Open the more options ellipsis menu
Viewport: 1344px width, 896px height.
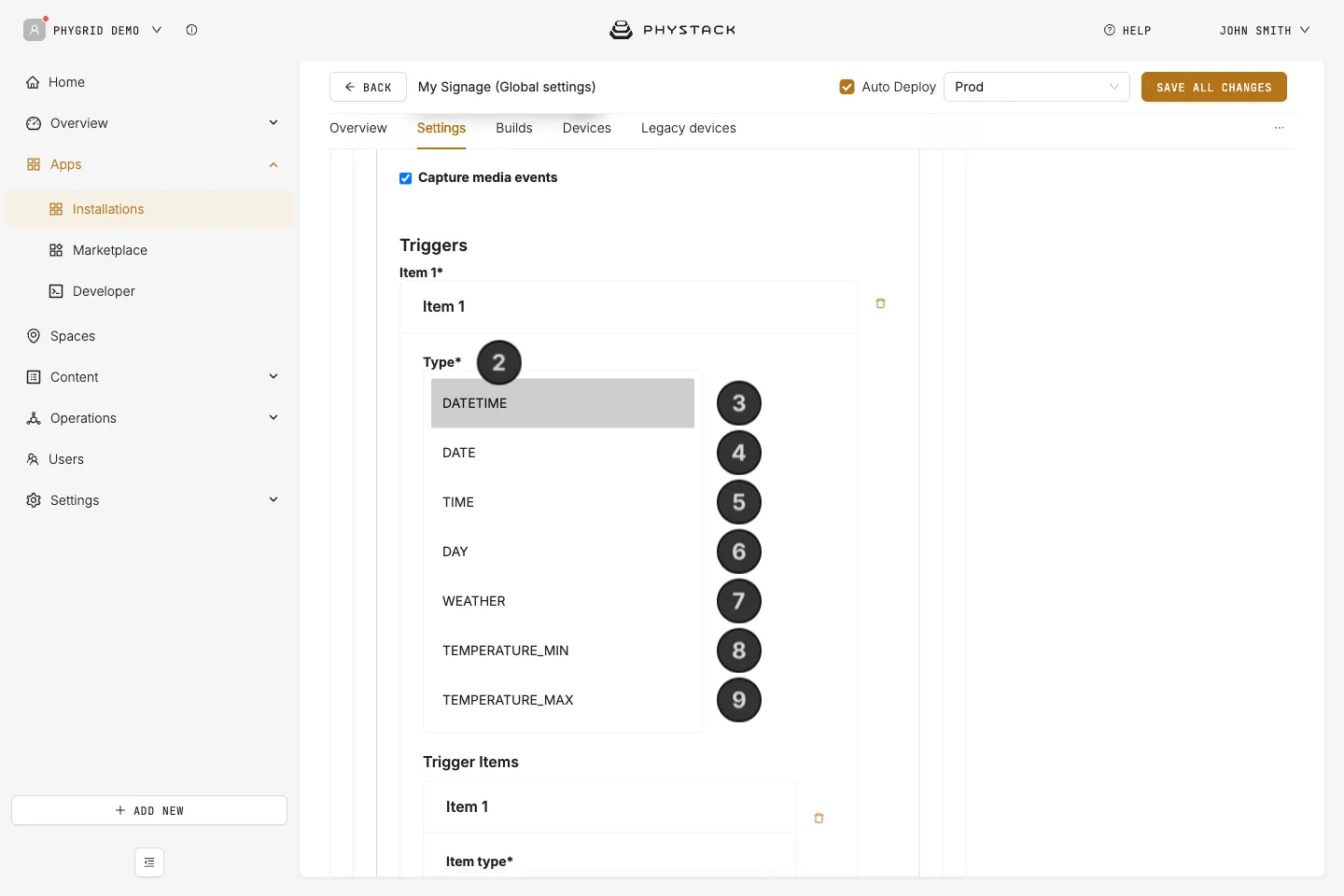pos(1280,128)
